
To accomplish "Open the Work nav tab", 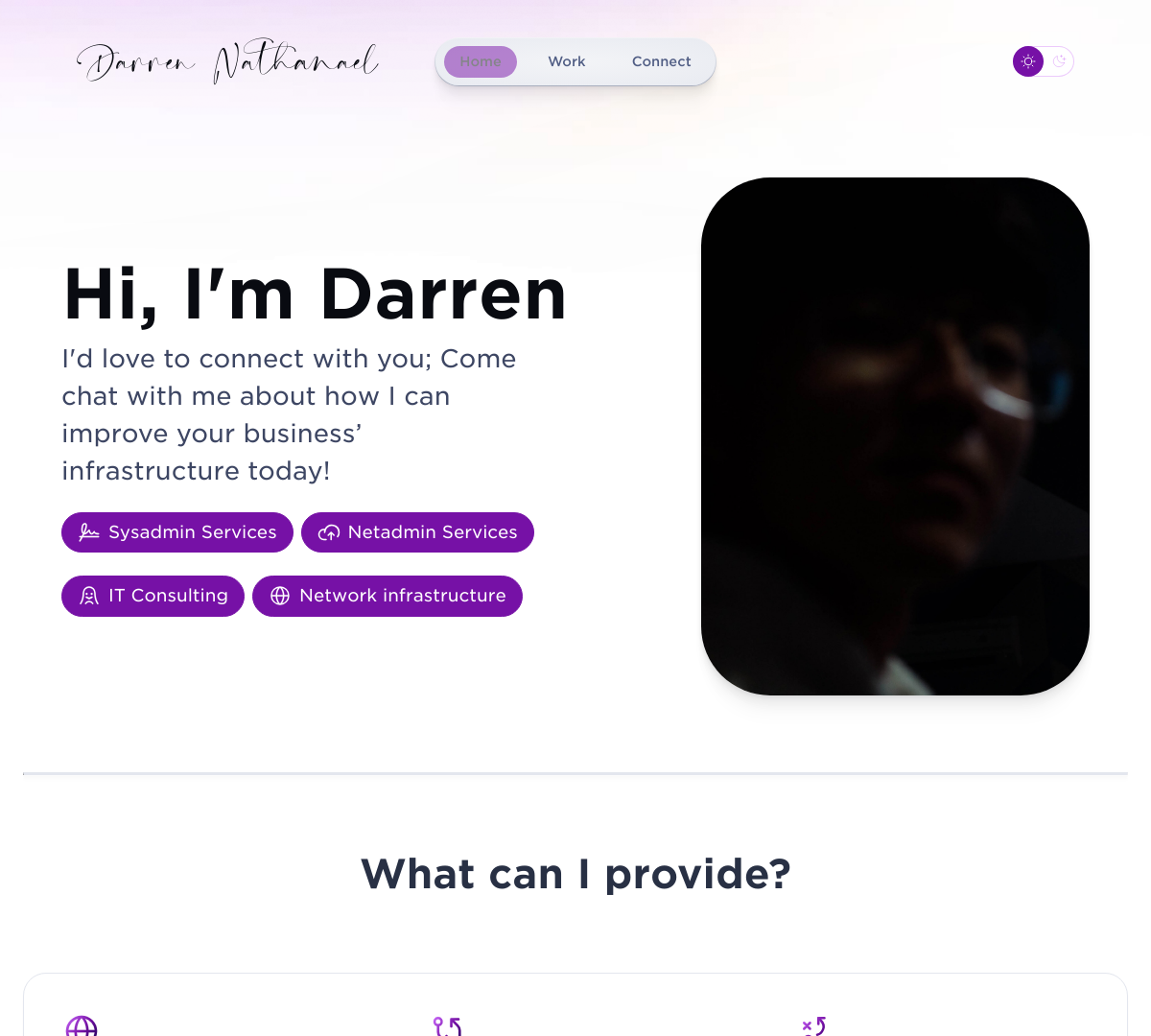I will pyautogui.click(x=567, y=61).
